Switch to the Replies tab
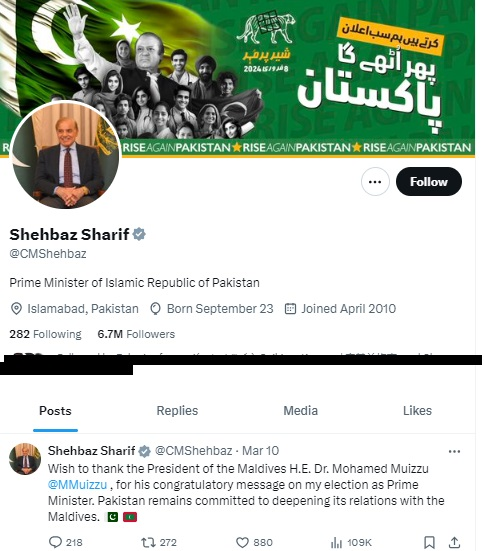This screenshot has height=551, width=484. click(177, 411)
